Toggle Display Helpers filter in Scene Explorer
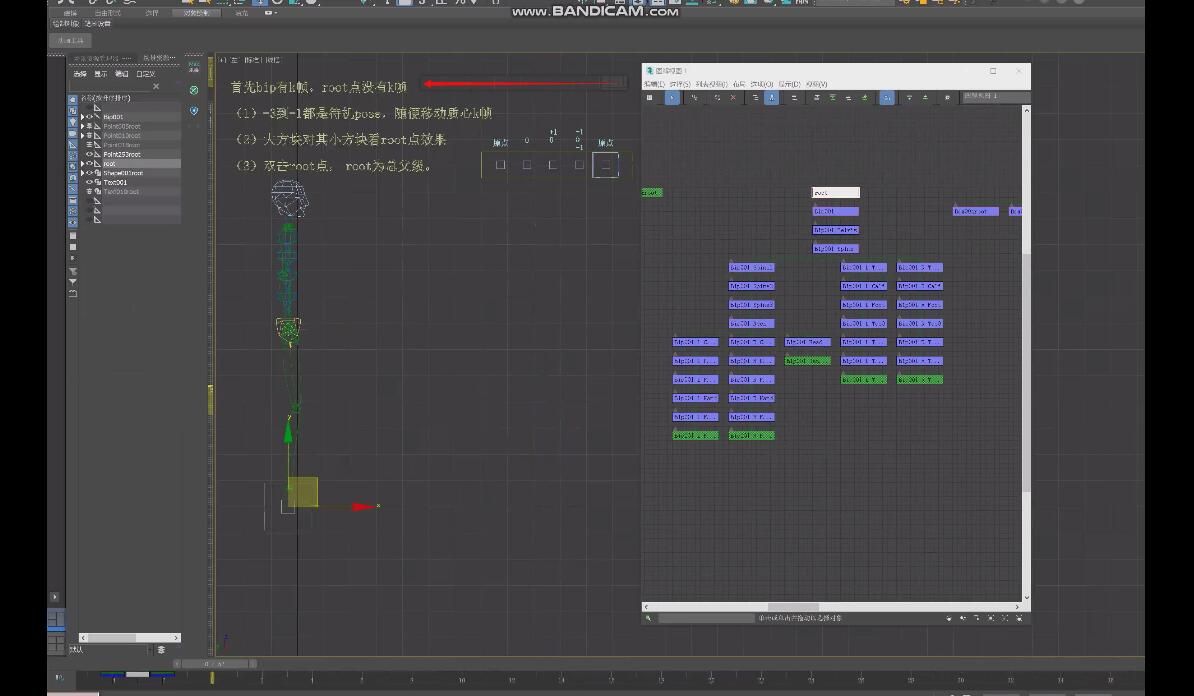The height and width of the screenshot is (696, 1194). point(72,144)
